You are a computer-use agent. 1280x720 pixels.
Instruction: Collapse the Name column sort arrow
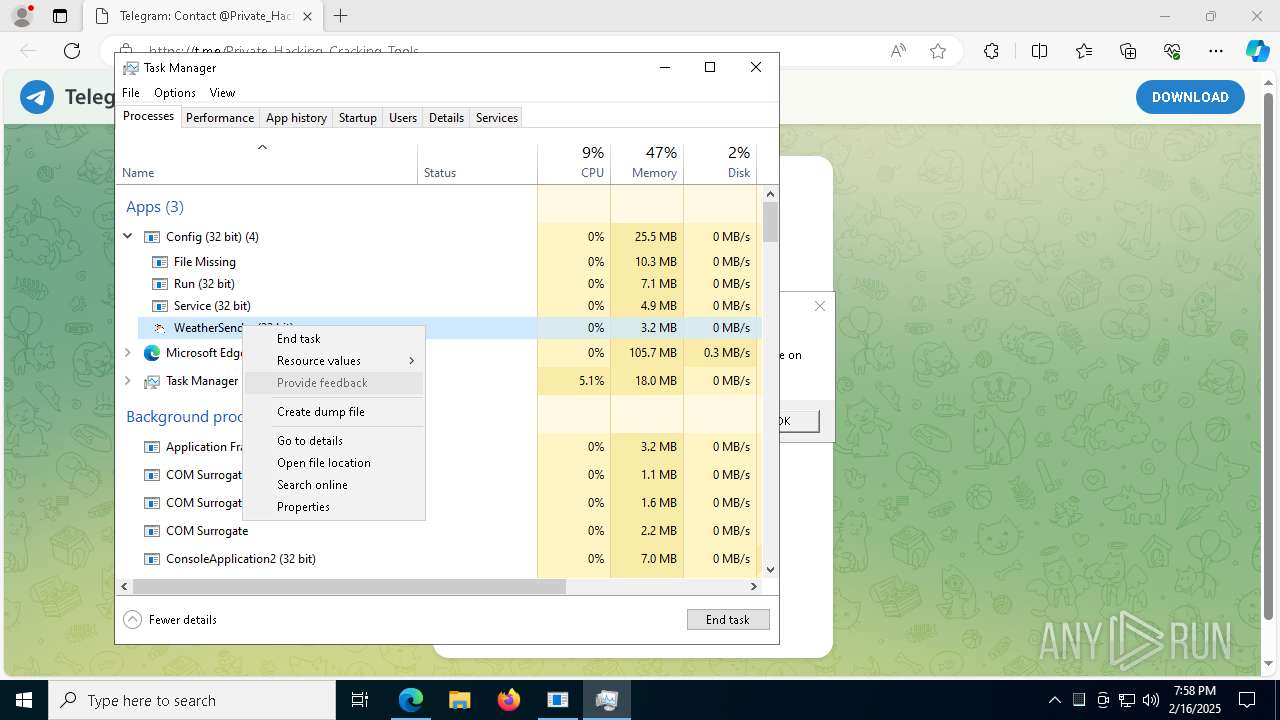(x=262, y=148)
